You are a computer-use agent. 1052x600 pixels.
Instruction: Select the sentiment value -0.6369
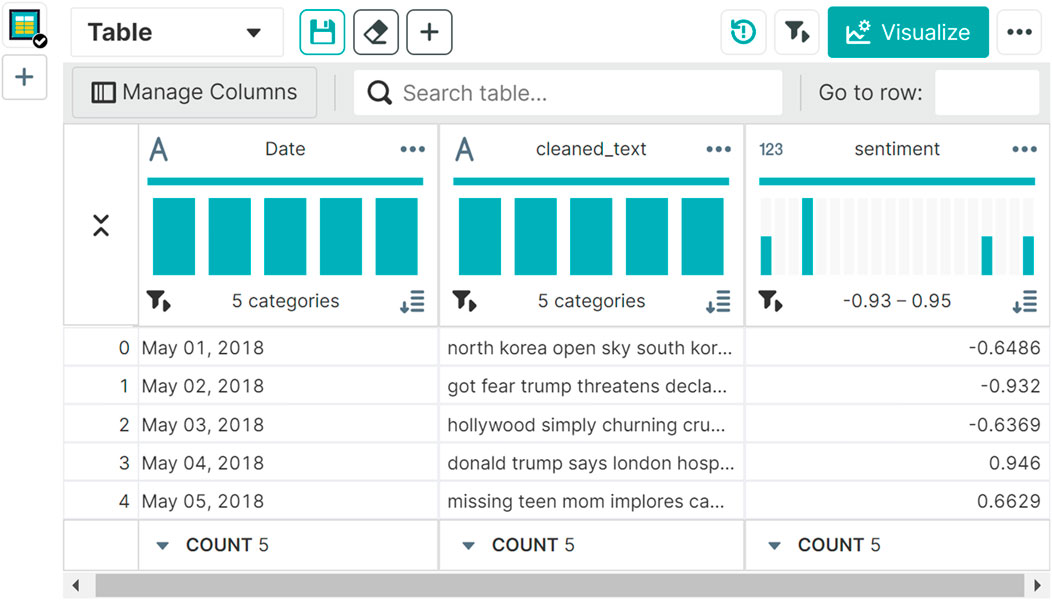[x=897, y=425]
